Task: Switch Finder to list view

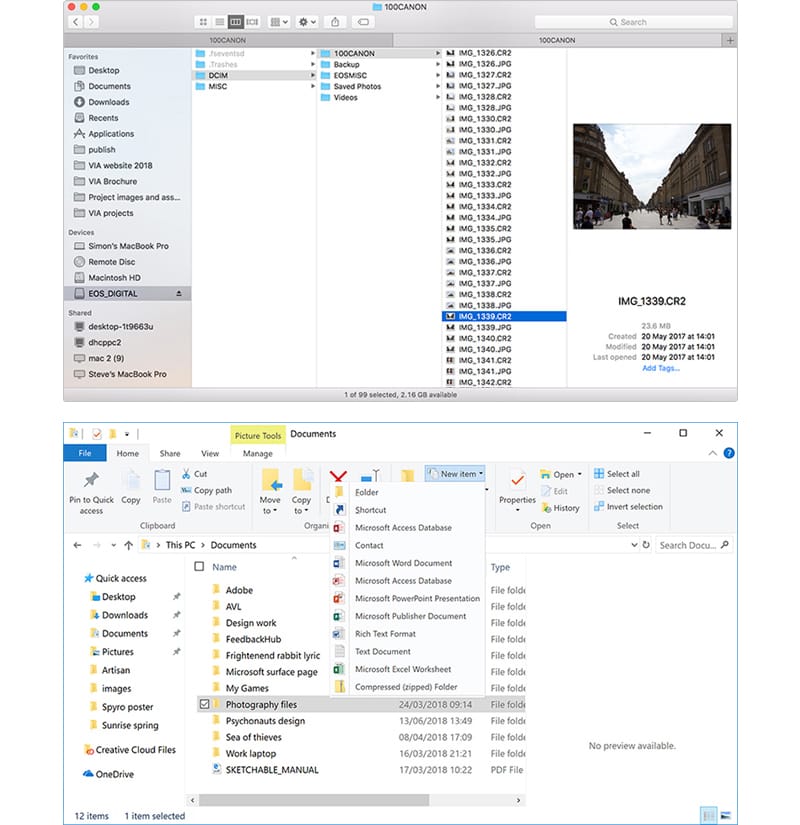Action: 219,22
